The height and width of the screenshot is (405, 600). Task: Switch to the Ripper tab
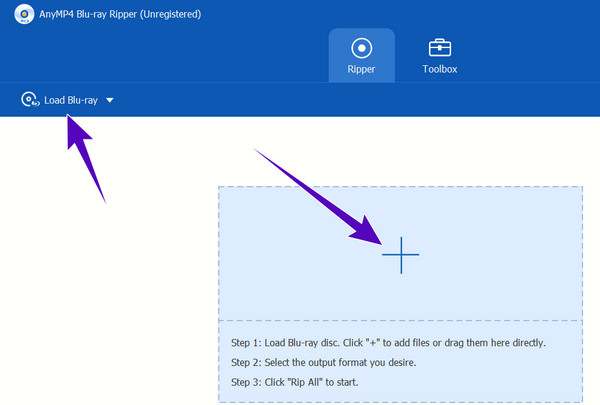point(362,56)
